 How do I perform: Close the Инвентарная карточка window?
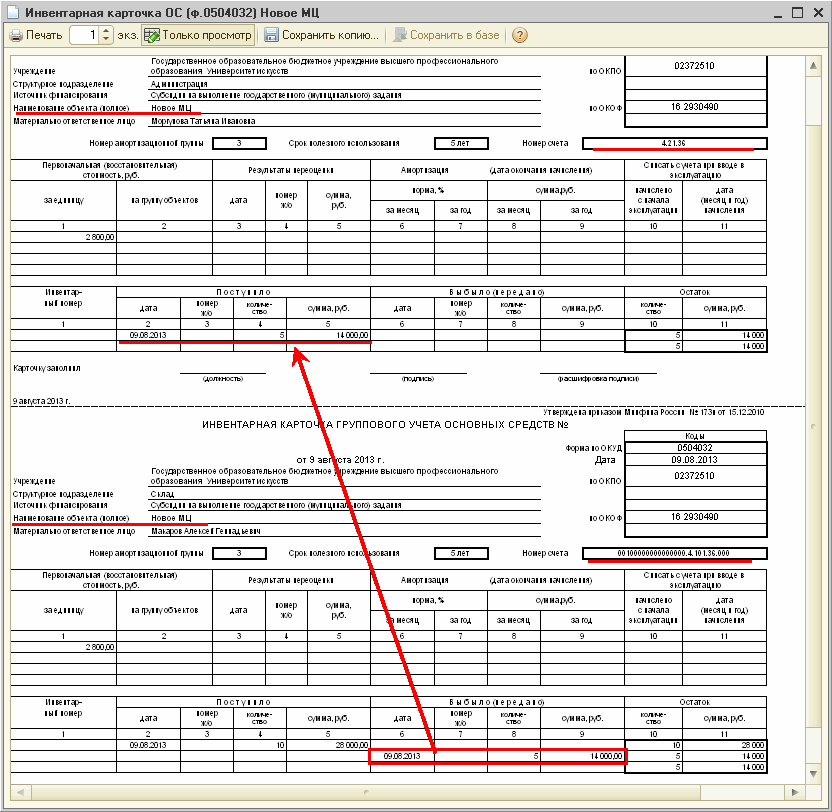(x=818, y=13)
